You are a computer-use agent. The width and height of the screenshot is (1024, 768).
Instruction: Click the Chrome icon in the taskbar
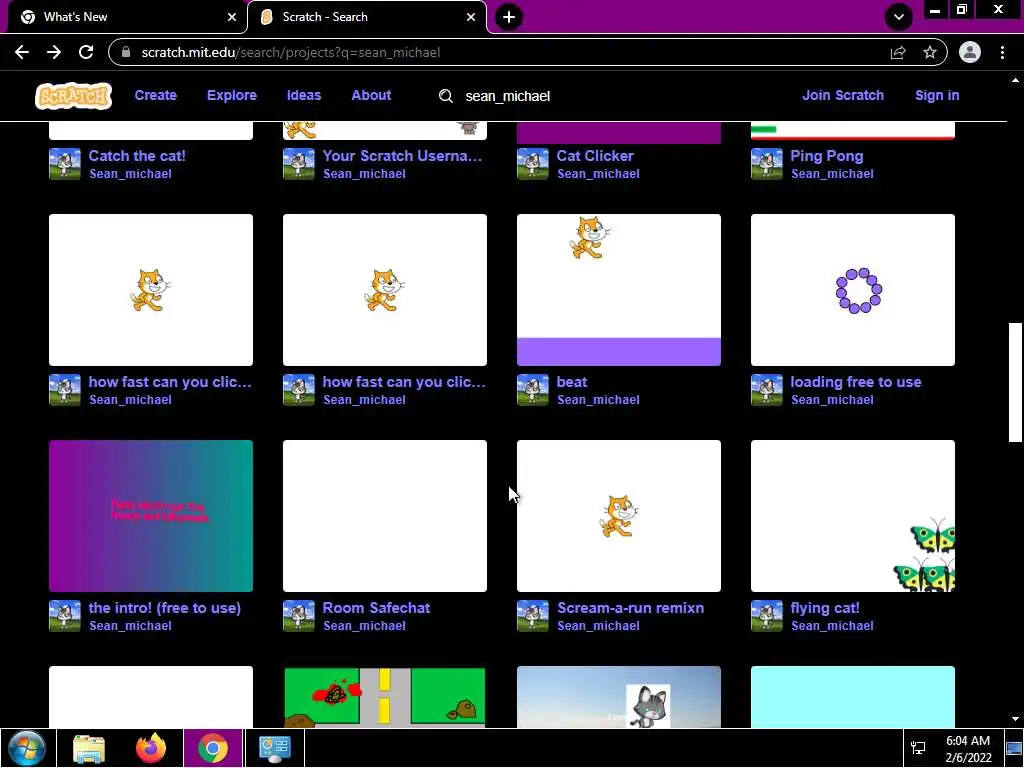tap(213, 748)
